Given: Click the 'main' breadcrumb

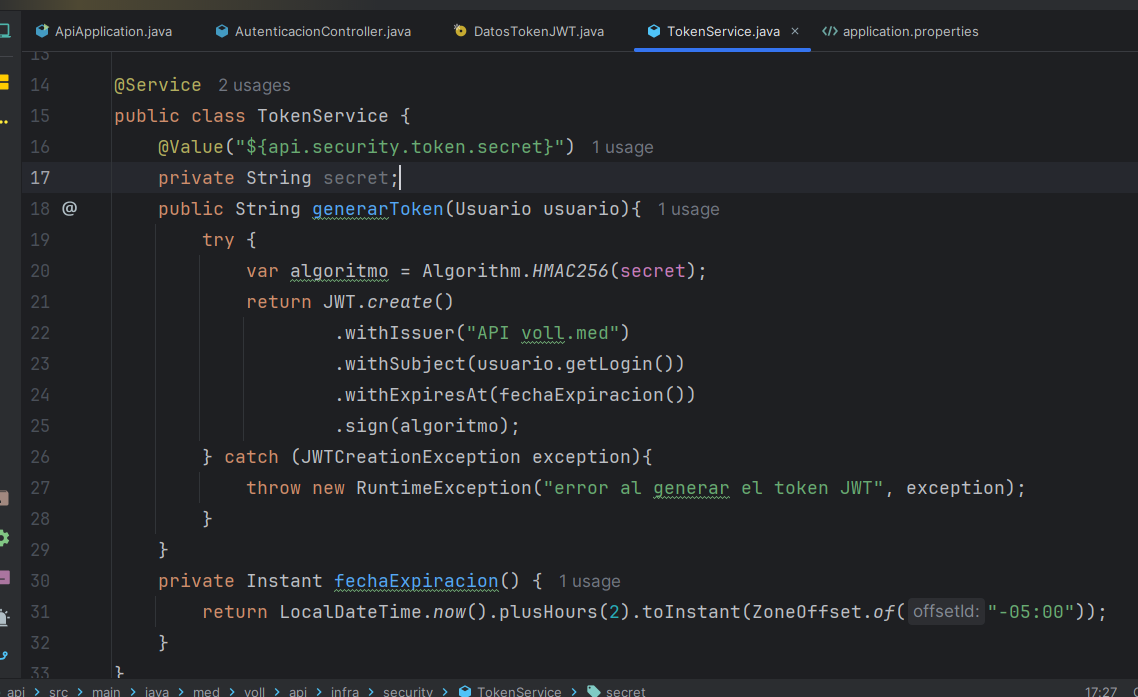Looking at the screenshot, I should pos(106,691).
